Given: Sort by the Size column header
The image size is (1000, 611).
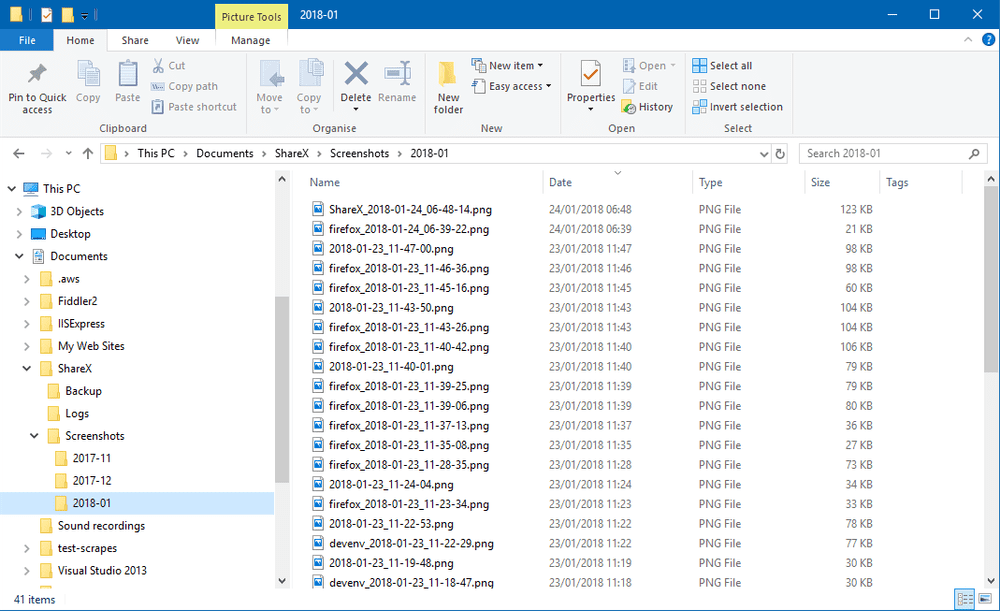Looking at the screenshot, I should click(x=820, y=182).
